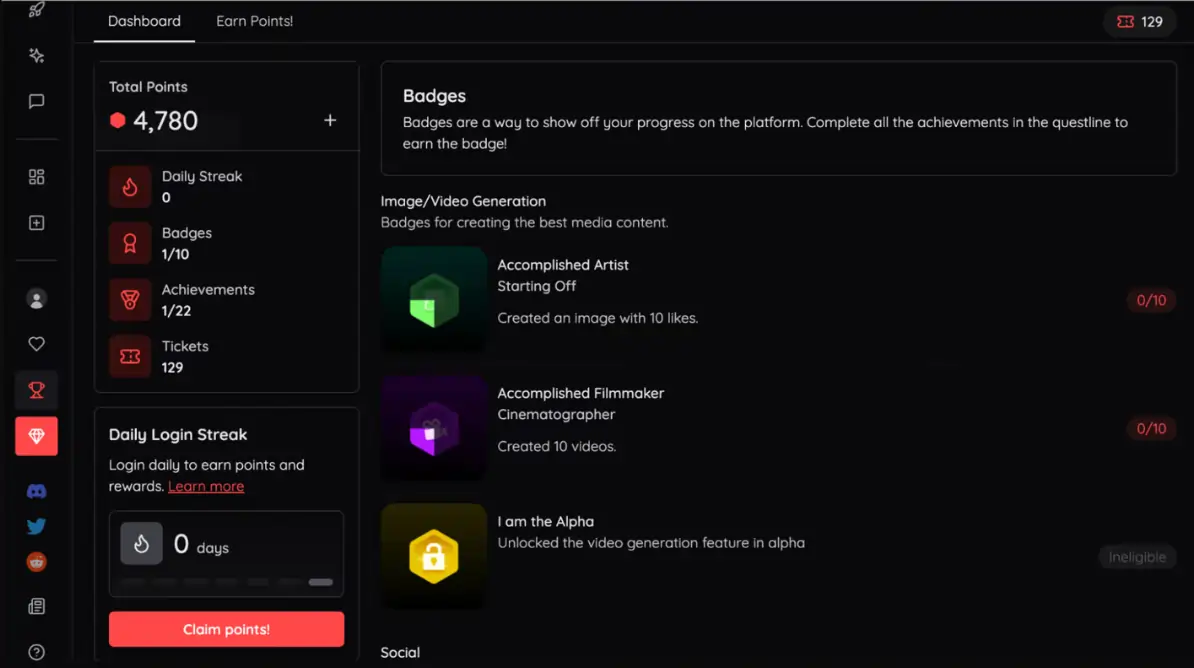This screenshot has width=1194, height=668.
Task: Click the daily login streak progress bar
Action: 226,582
